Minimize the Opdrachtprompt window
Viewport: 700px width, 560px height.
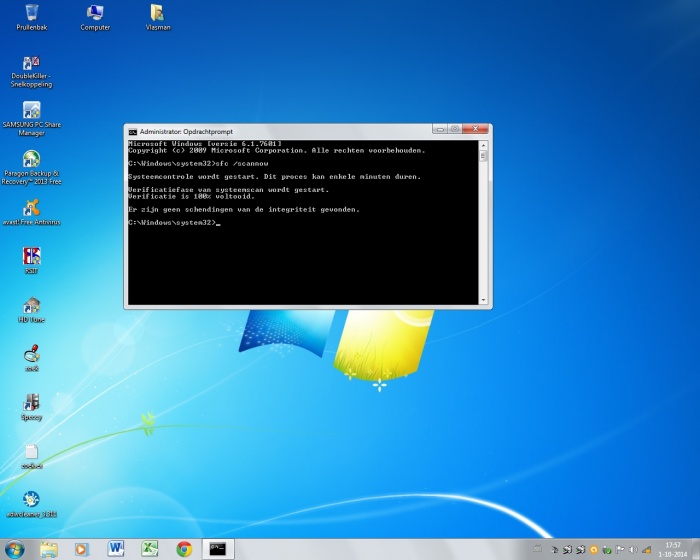440,129
